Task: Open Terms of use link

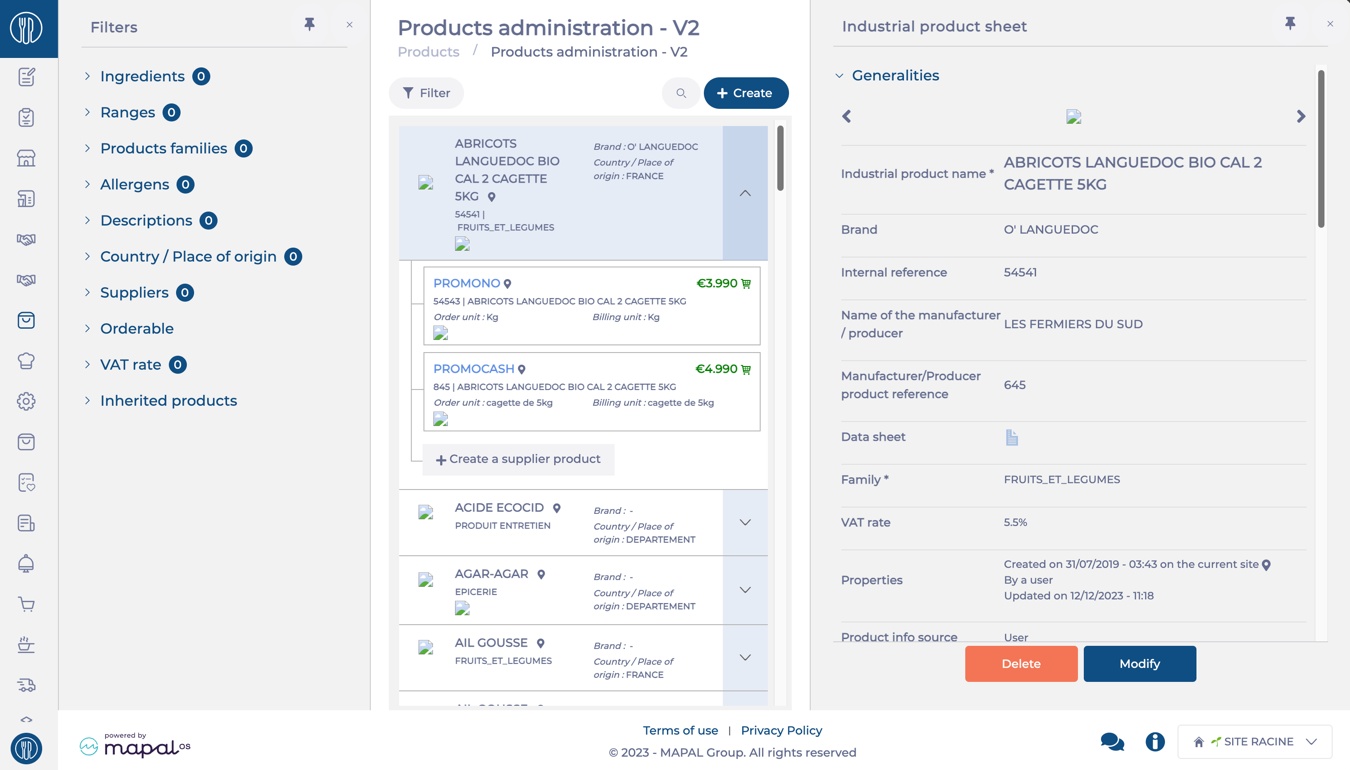Action: [x=680, y=731]
